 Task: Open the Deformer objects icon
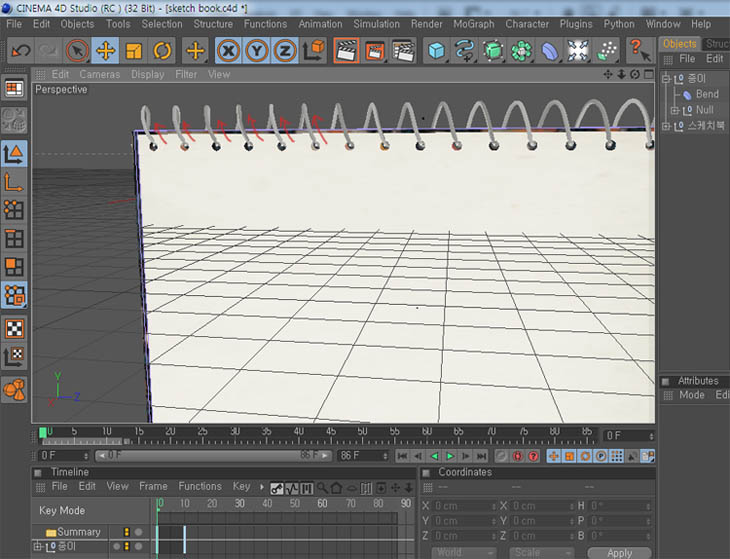(x=550, y=50)
